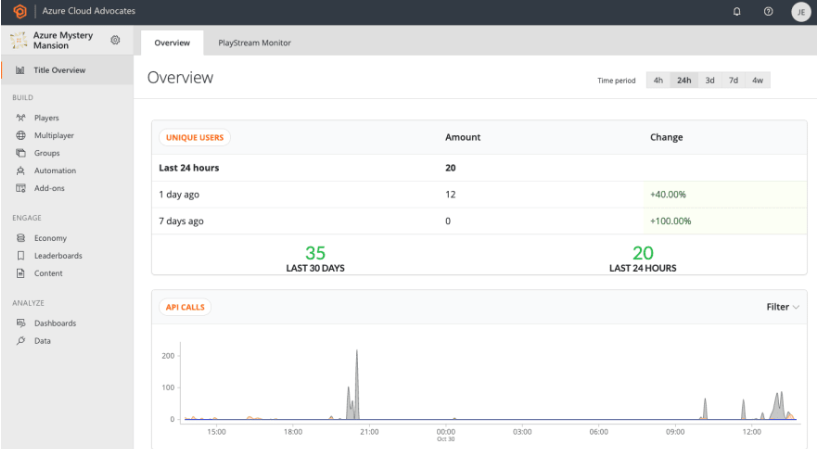
Task: Select the 4h time period
Action: coord(658,81)
